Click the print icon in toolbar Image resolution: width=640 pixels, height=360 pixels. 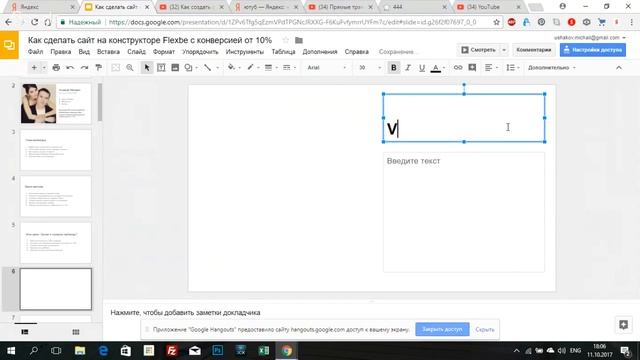pyautogui.click(x=56, y=68)
